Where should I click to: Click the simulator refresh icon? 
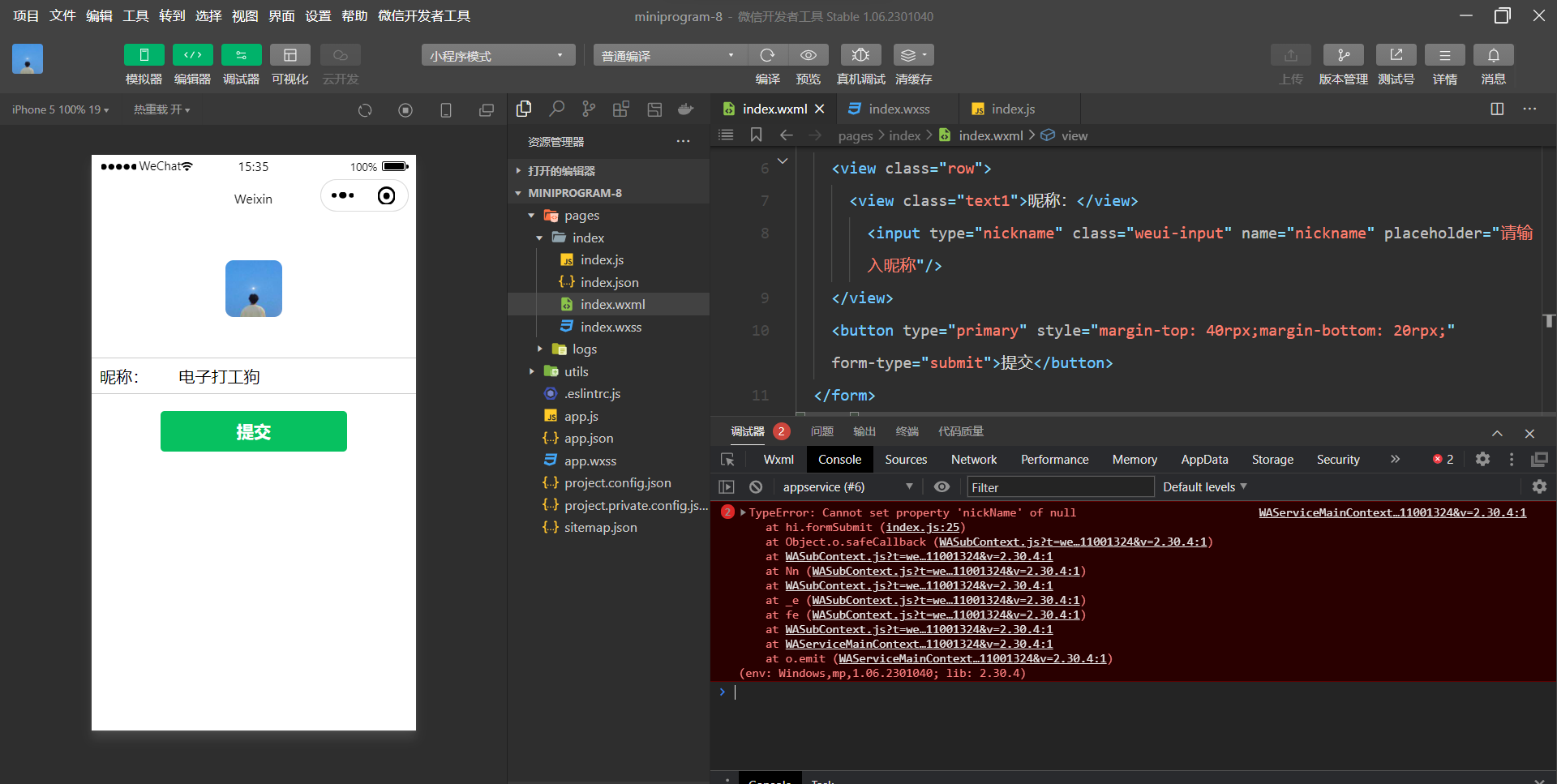pos(365,110)
